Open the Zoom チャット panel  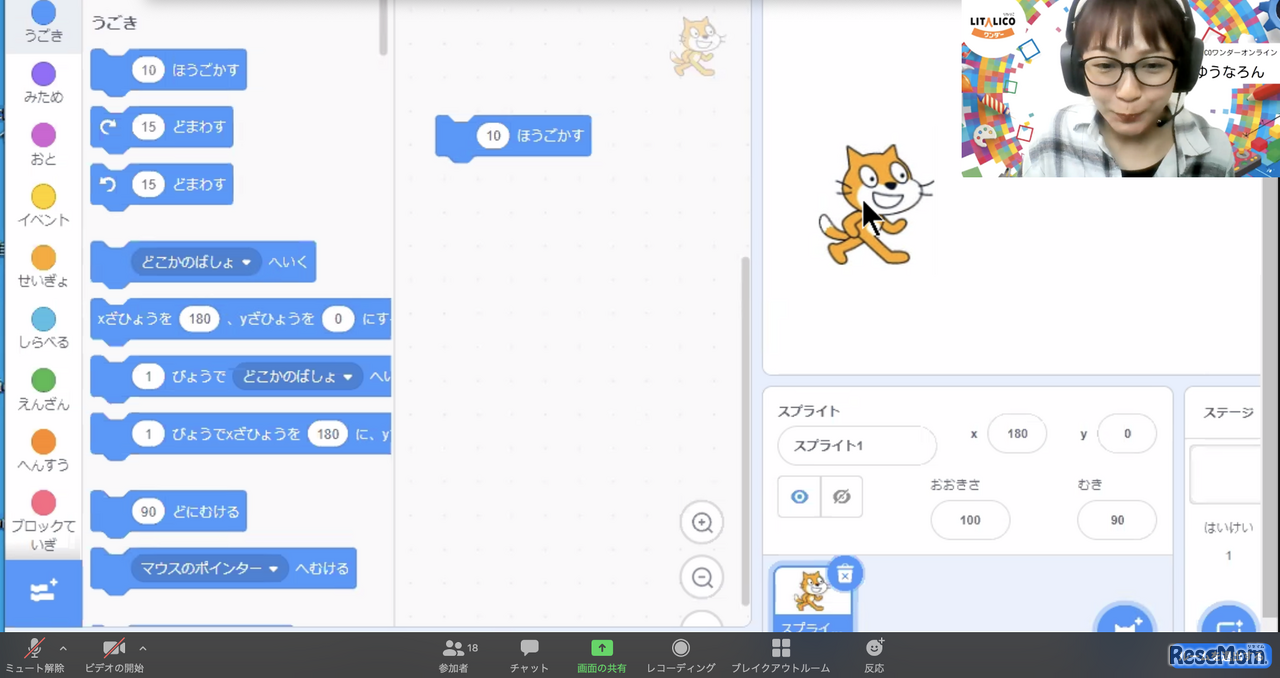point(528,654)
